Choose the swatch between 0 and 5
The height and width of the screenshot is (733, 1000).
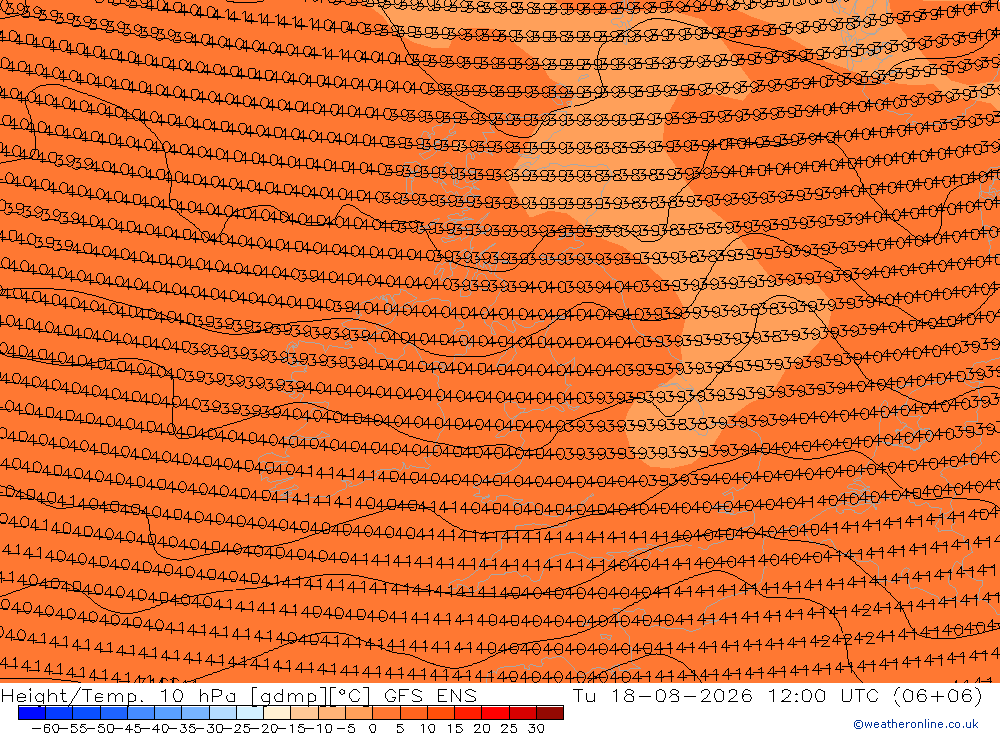click(386, 713)
